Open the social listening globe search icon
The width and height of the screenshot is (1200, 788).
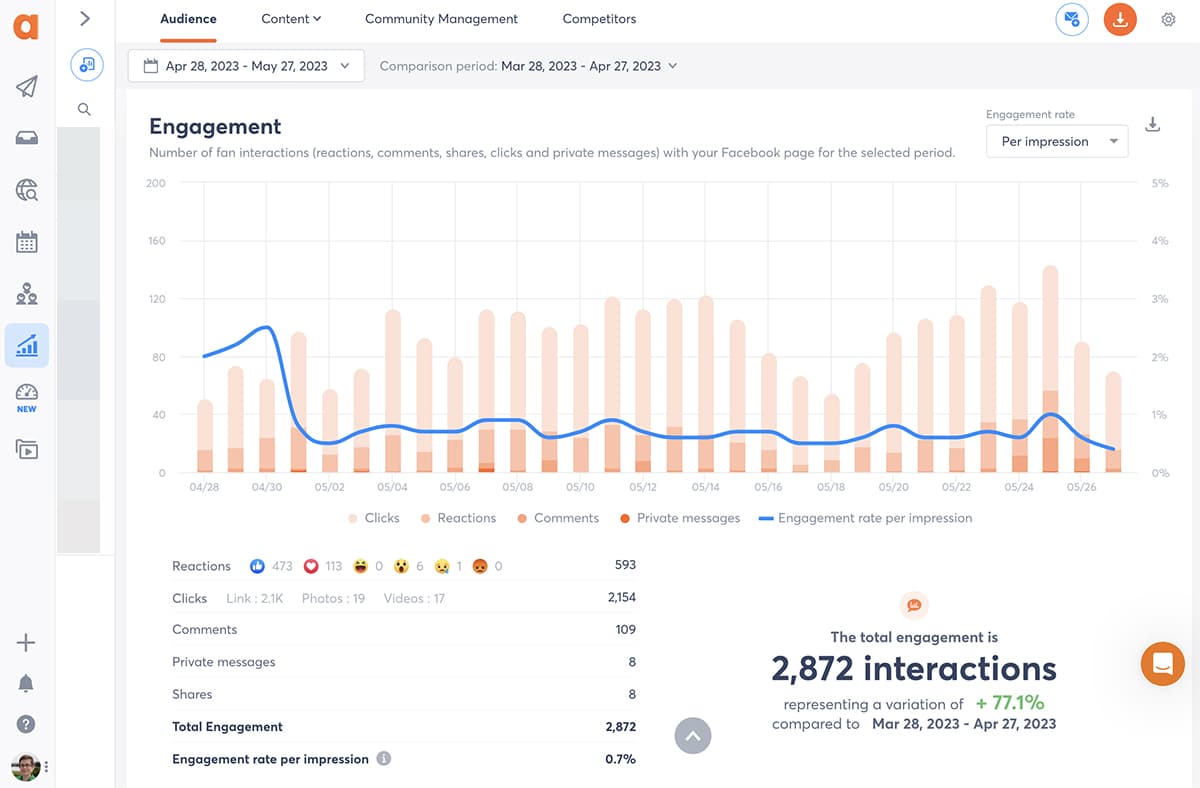(x=27, y=190)
